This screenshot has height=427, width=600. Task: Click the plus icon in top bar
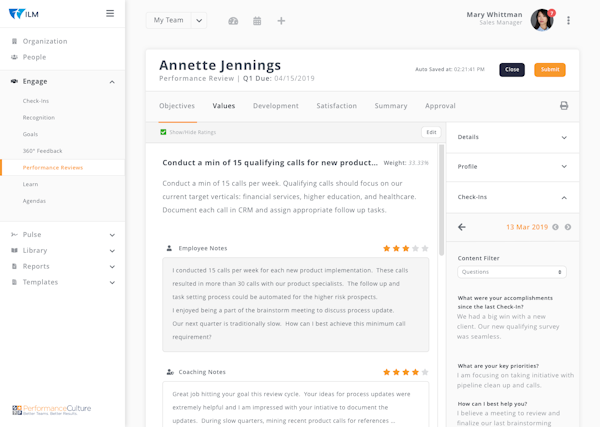(281, 21)
